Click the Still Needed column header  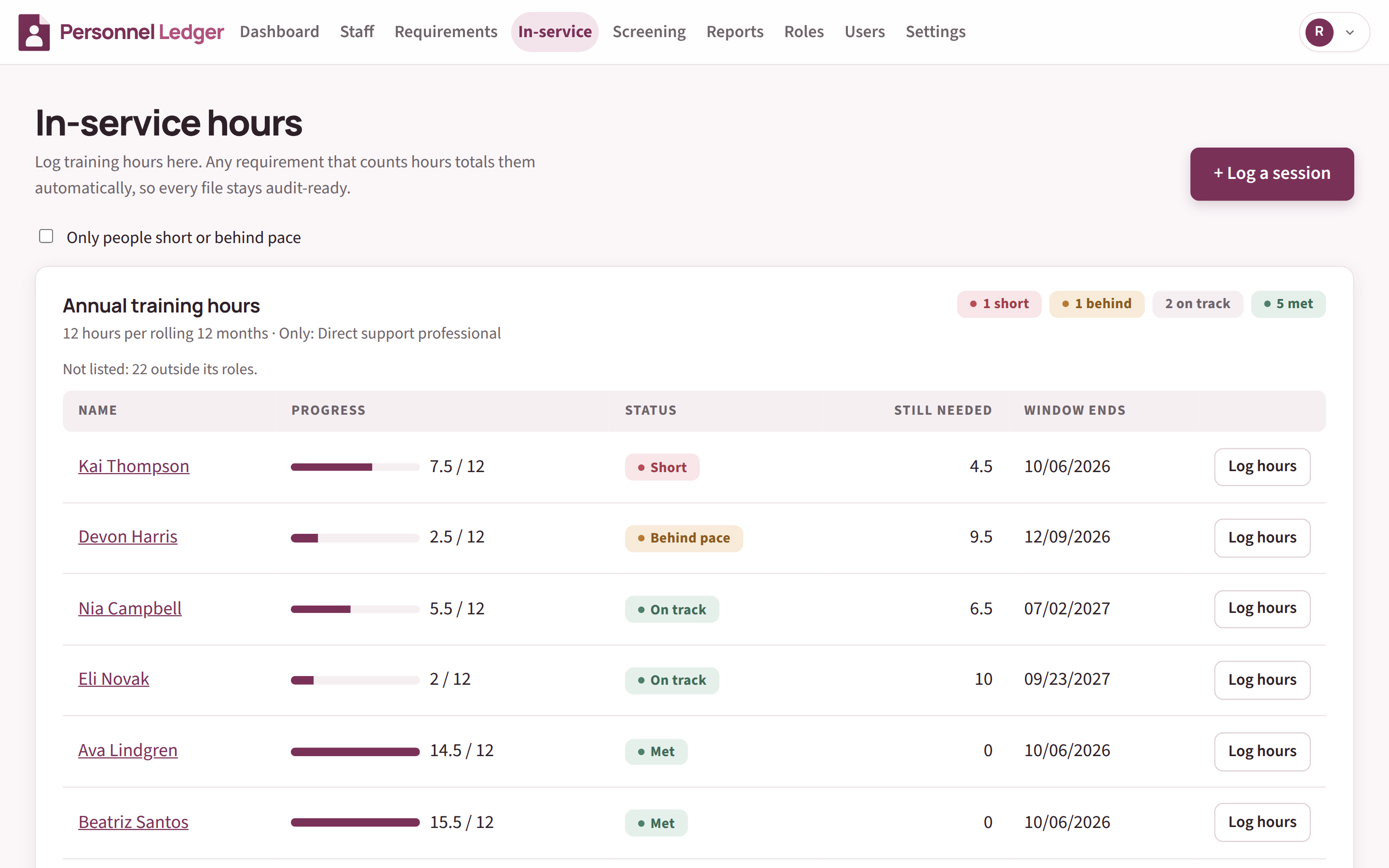pyautogui.click(x=943, y=410)
